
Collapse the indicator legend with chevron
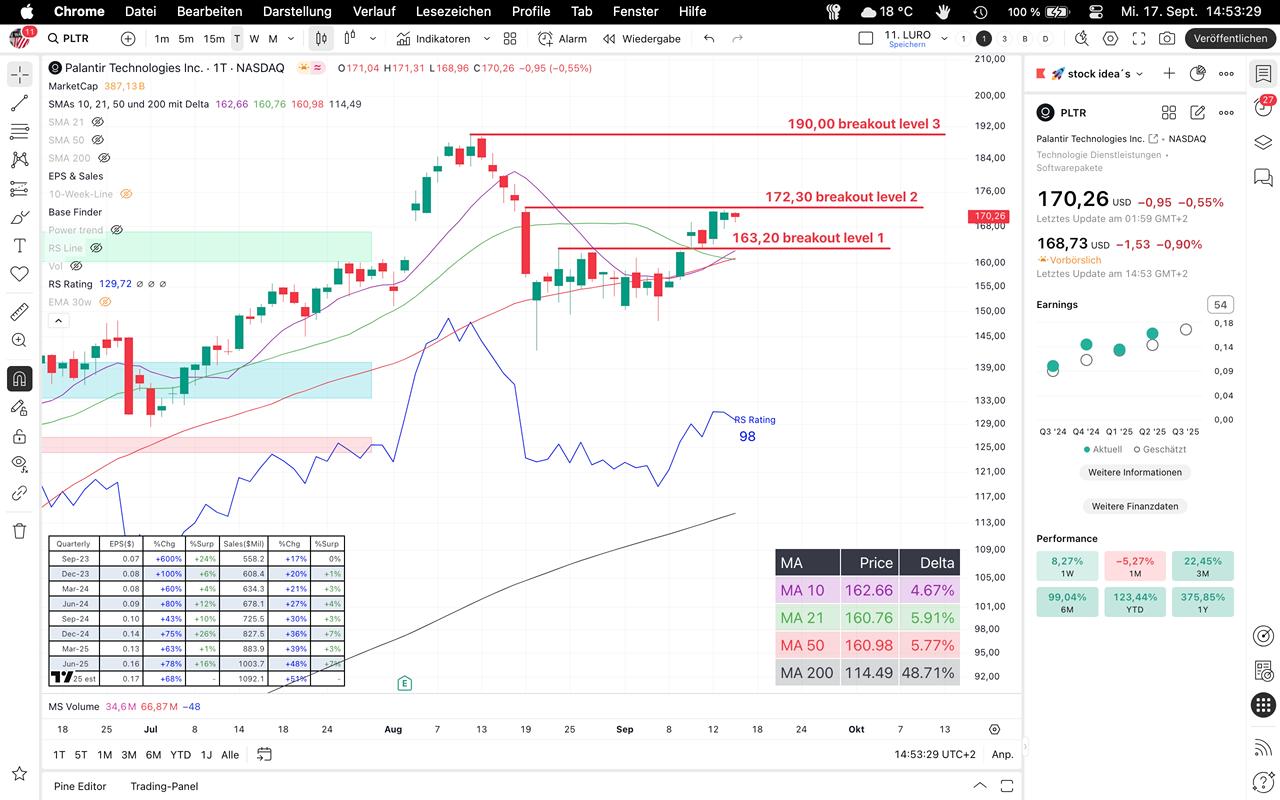pyautogui.click(x=57, y=320)
